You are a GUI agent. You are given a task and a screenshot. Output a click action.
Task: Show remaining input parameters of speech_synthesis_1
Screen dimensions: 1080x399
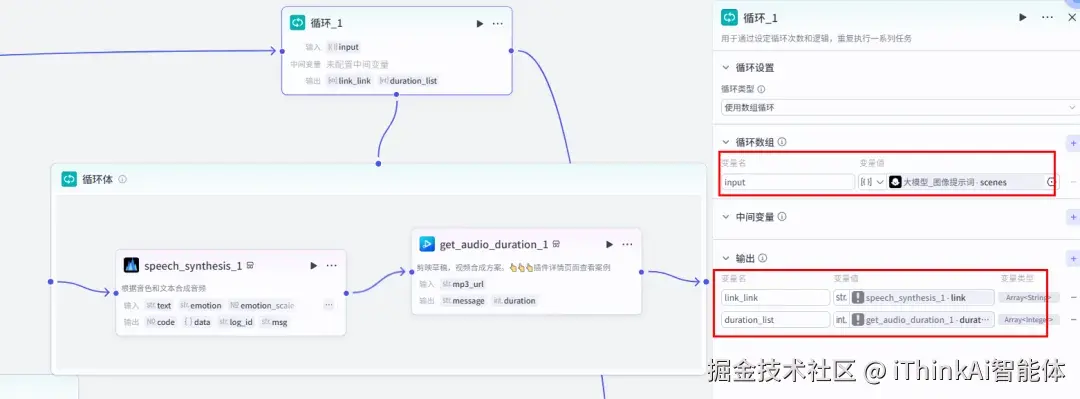coord(328,305)
